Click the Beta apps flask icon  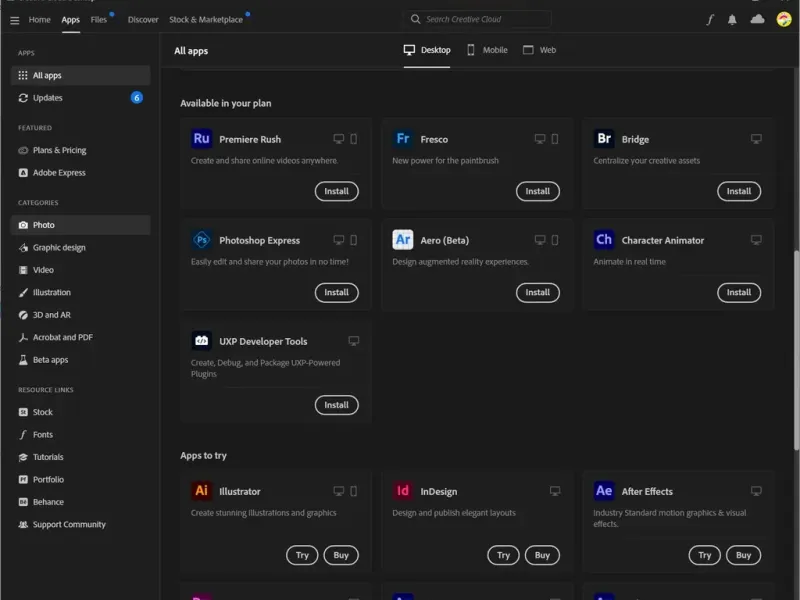tap(23, 360)
